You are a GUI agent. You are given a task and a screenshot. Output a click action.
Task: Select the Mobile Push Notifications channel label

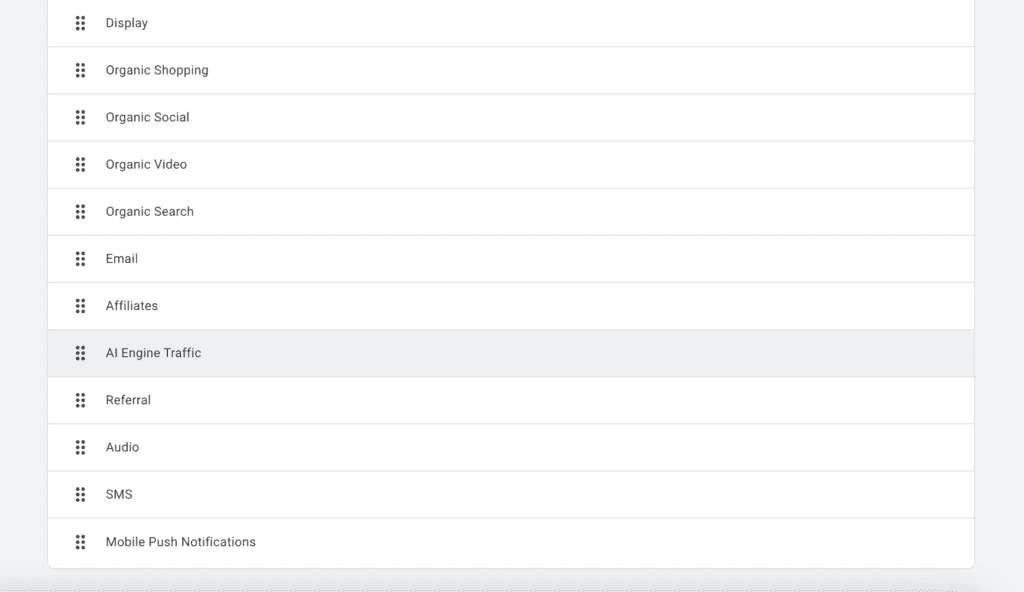[x=181, y=542]
